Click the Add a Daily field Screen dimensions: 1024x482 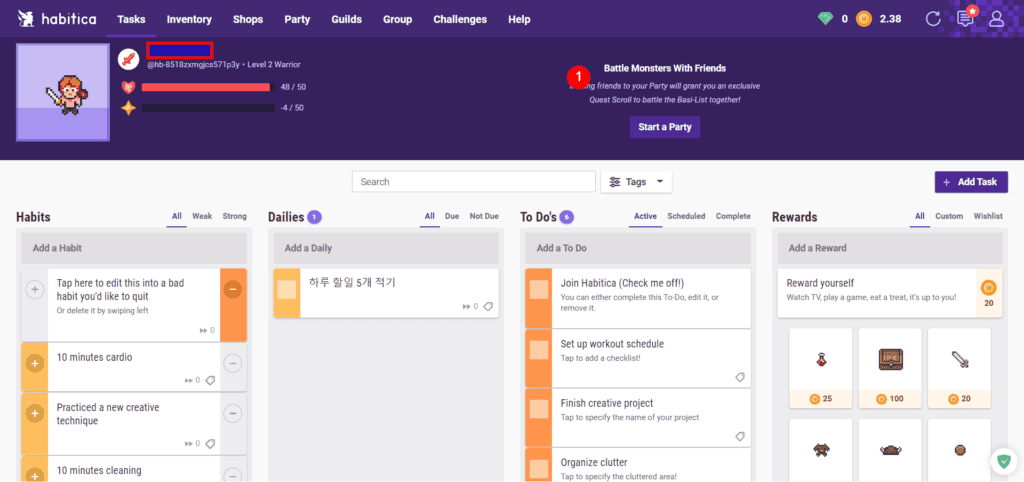coord(385,248)
